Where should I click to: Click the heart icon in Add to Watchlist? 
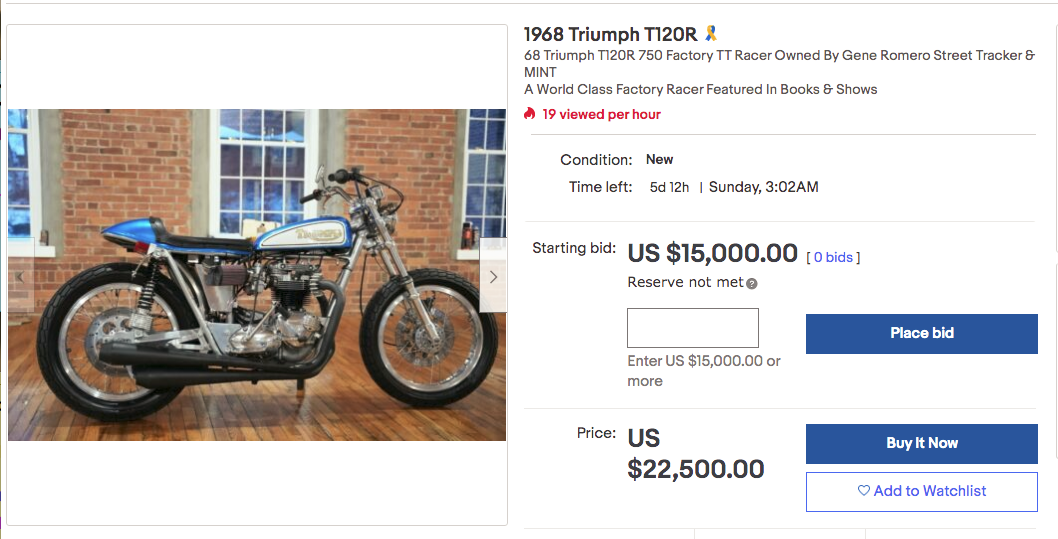[864, 491]
